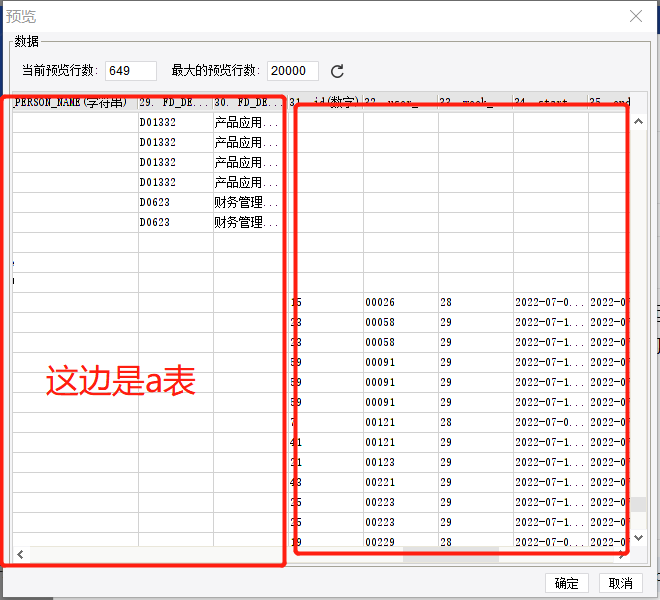Image resolution: width=660 pixels, height=600 pixels.
Task: Click the cell containing 00123
Action: click(401, 462)
